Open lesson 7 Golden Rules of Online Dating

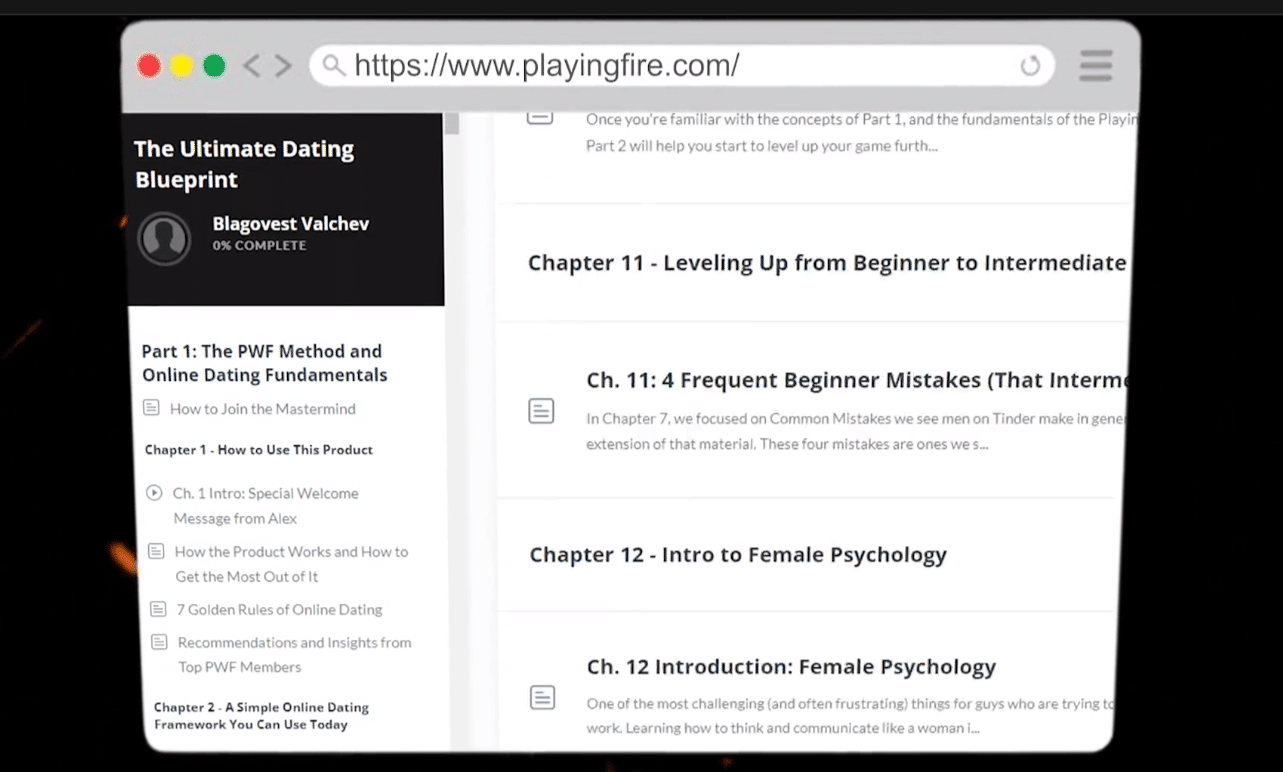[x=280, y=610]
